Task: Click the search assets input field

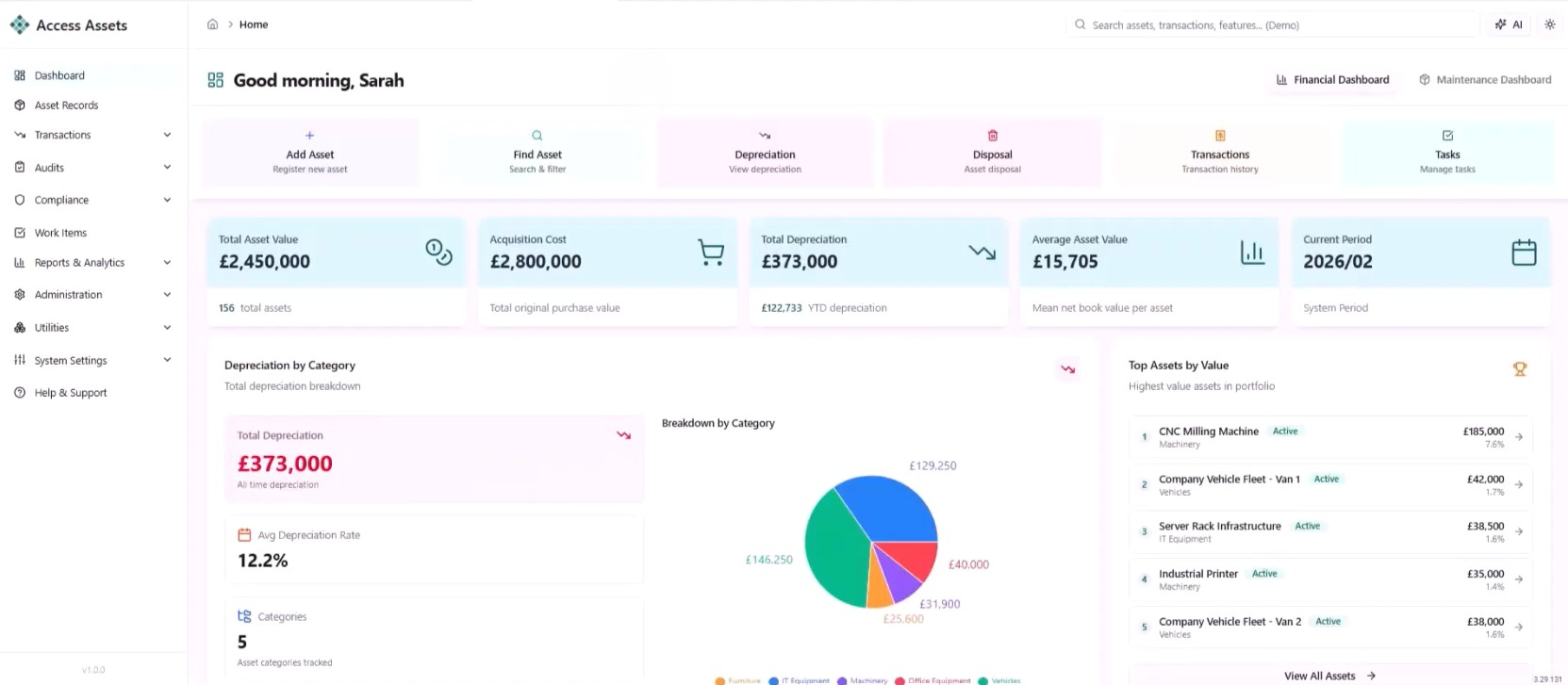Action: pyautogui.click(x=1273, y=25)
